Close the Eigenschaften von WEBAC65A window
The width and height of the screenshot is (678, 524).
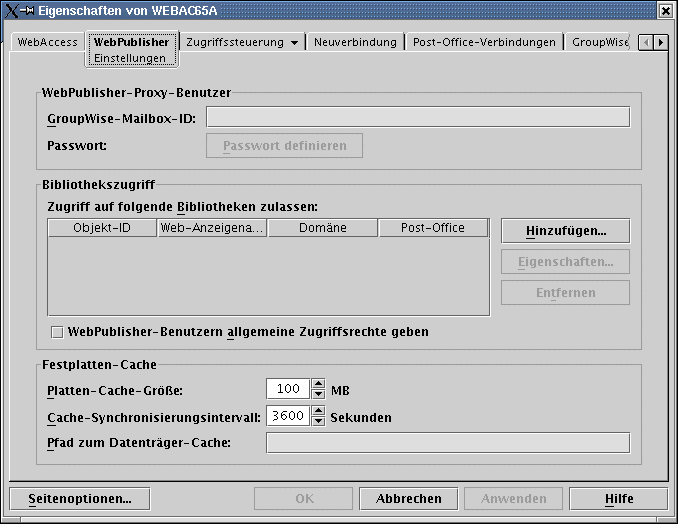tap(666, 10)
